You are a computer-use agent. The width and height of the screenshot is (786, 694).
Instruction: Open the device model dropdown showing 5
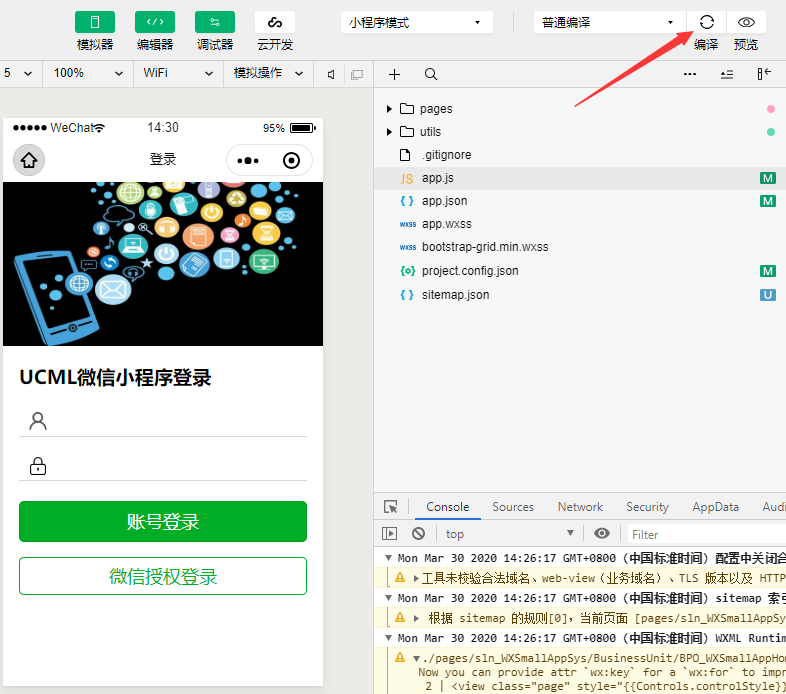[19, 73]
